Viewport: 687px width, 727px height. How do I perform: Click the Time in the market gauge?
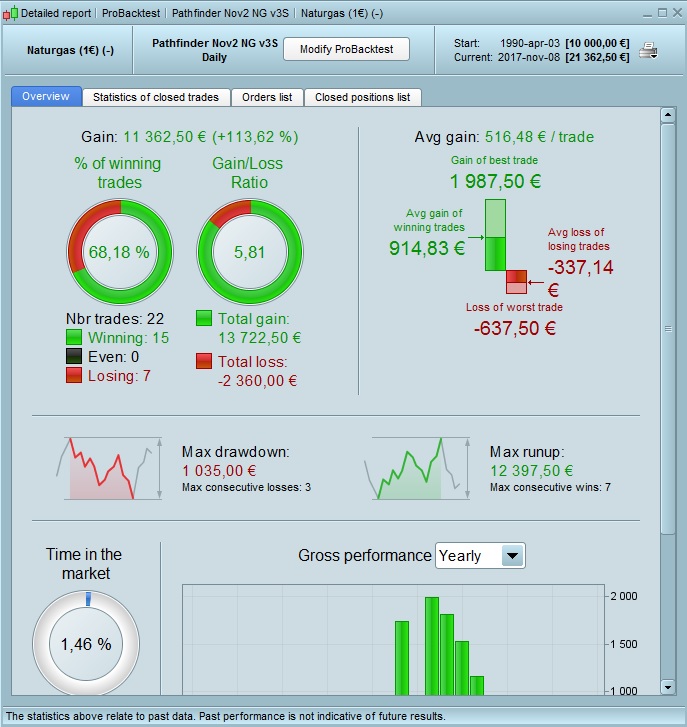click(86, 643)
